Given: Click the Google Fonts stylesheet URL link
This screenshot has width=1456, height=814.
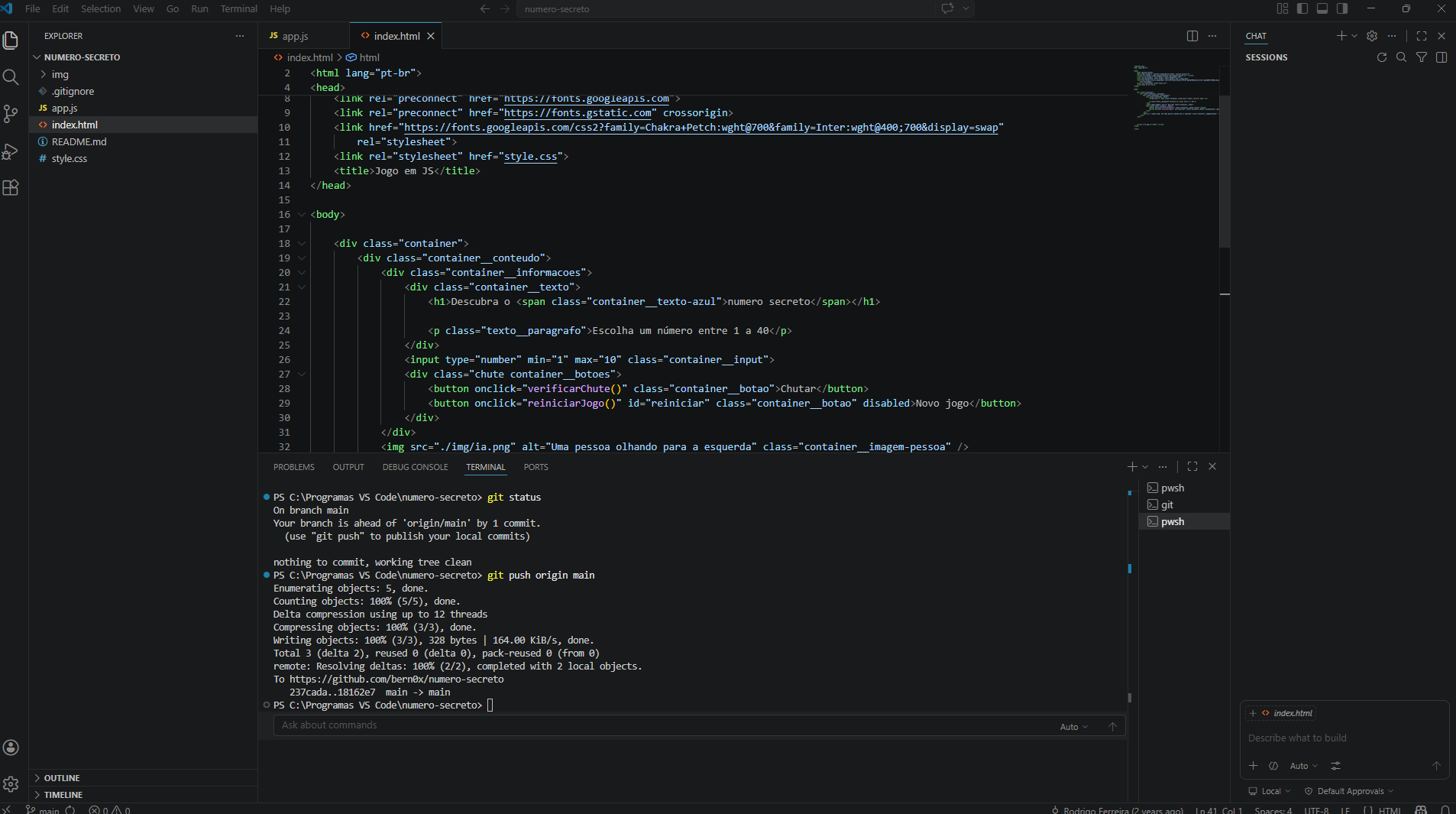Looking at the screenshot, I should pyautogui.click(x=700, y=128).
